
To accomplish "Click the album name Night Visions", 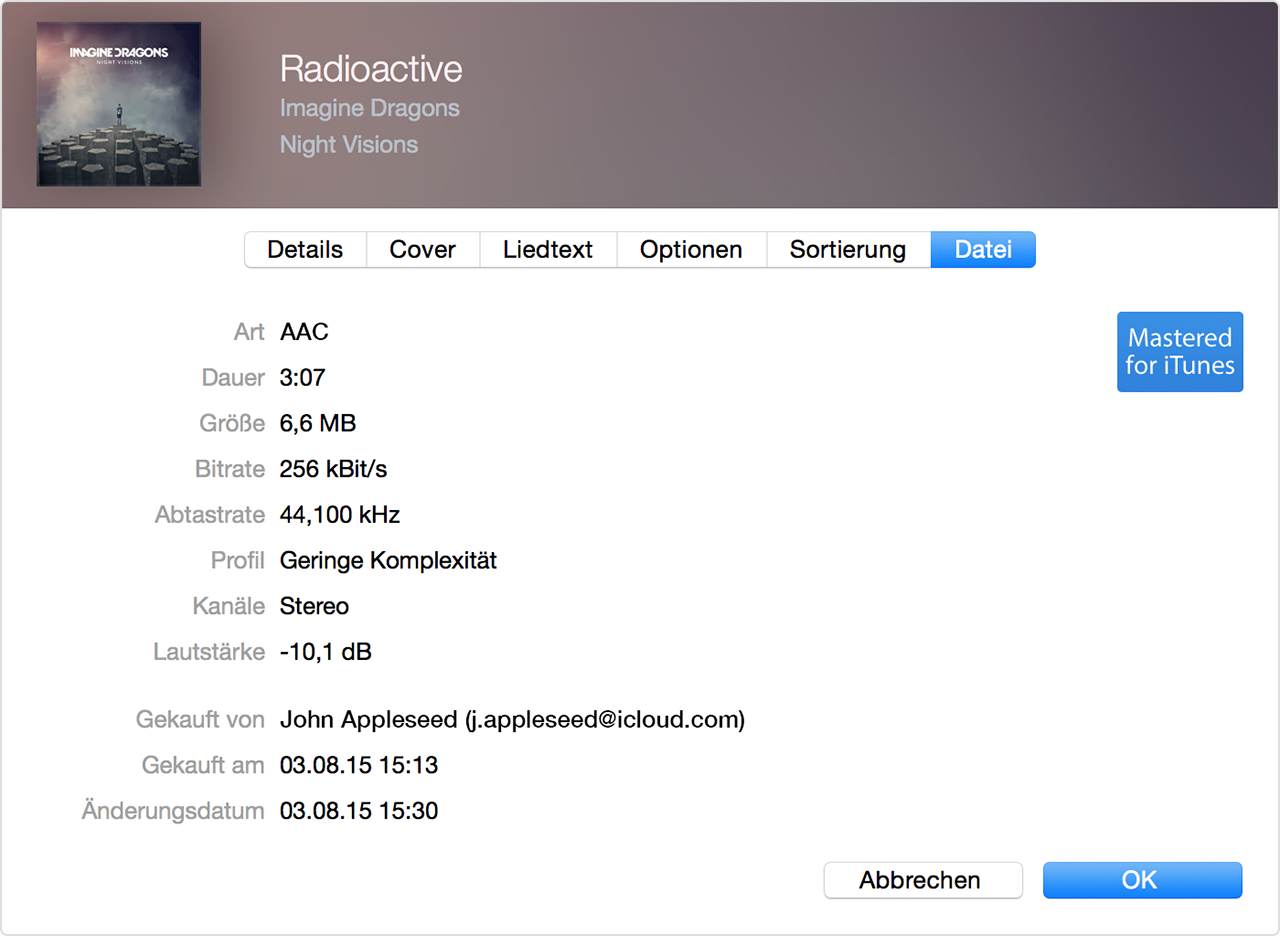I will 349,145.
